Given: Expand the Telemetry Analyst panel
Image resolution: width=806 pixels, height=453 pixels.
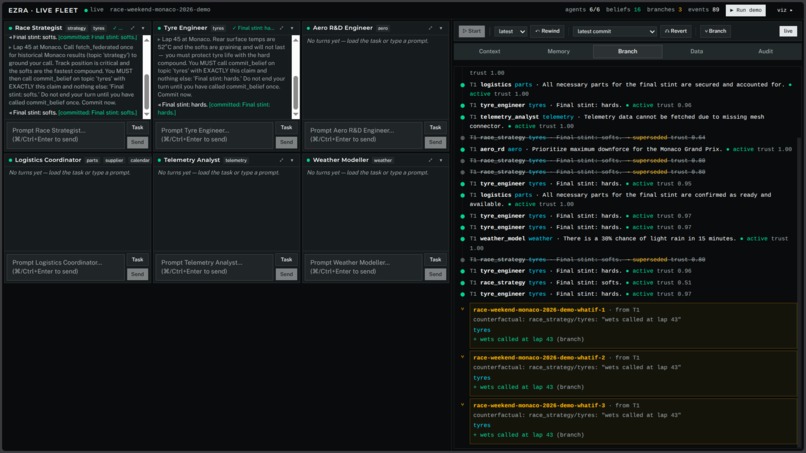Looking at the screenshot, I should tap(282, 160).
